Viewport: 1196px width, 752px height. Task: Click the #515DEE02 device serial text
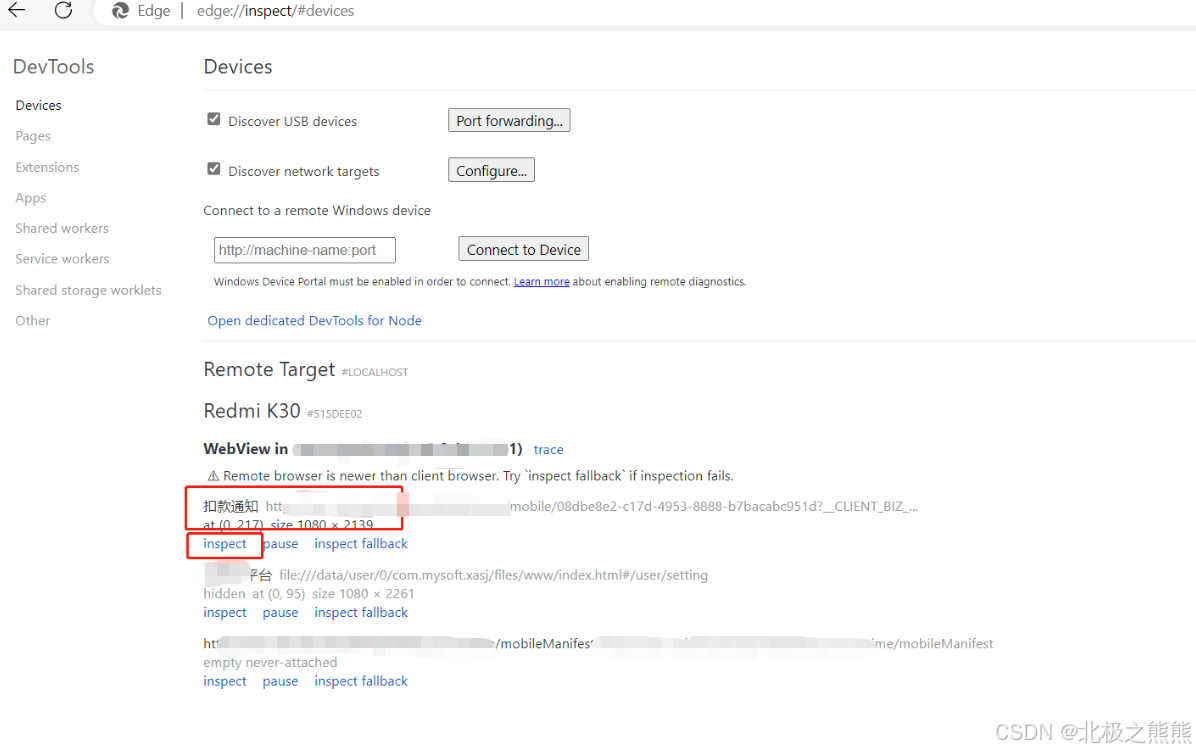click(x=334, y=414)
